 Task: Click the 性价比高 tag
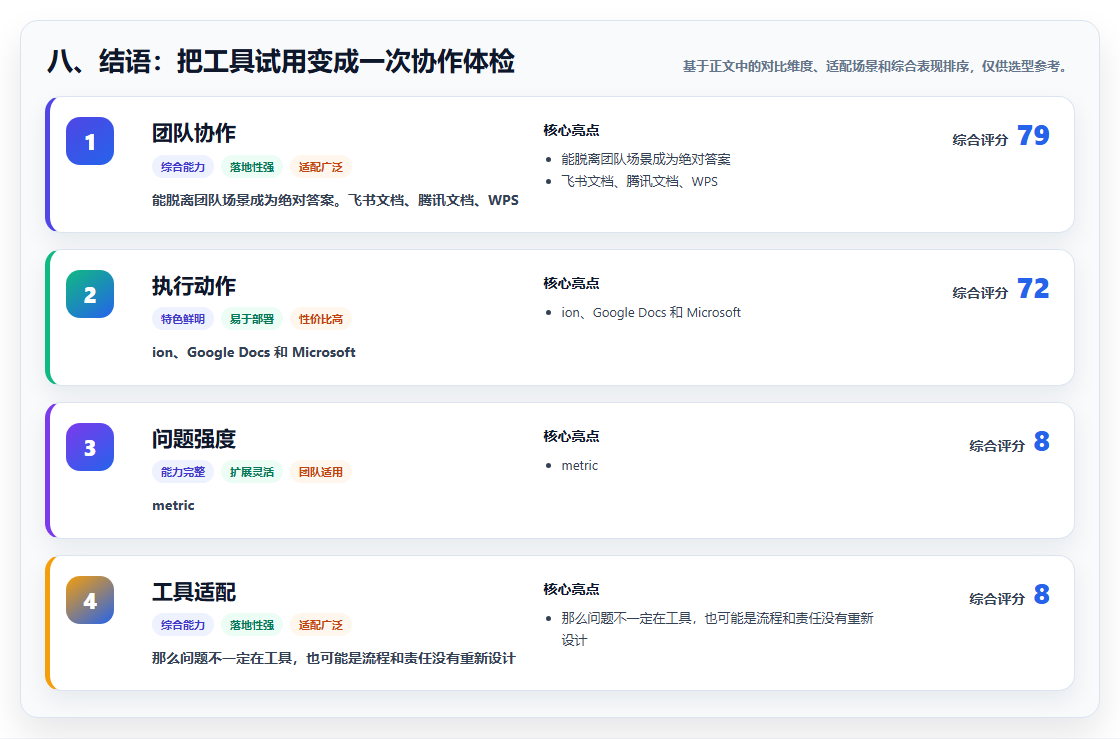[x=321, y=318]
